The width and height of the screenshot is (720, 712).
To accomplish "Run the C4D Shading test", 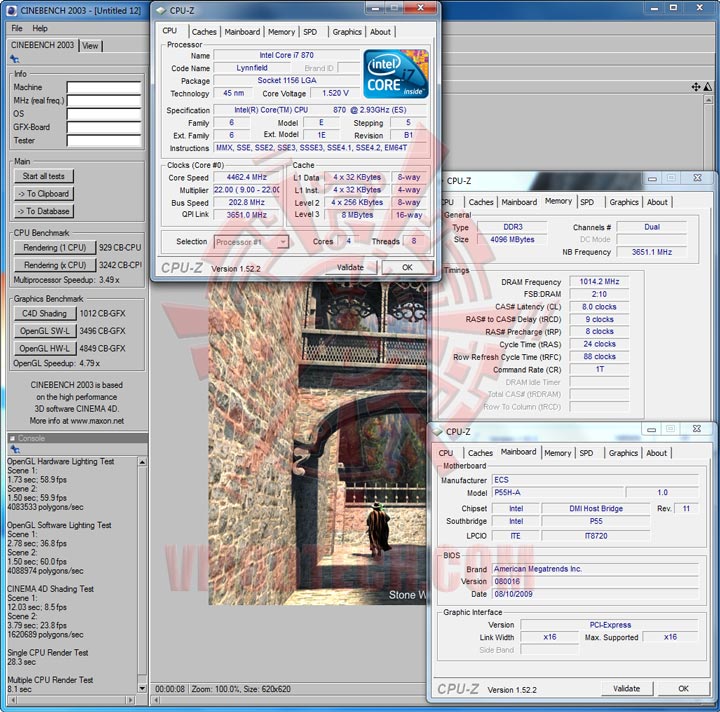I will click(45, 314).
